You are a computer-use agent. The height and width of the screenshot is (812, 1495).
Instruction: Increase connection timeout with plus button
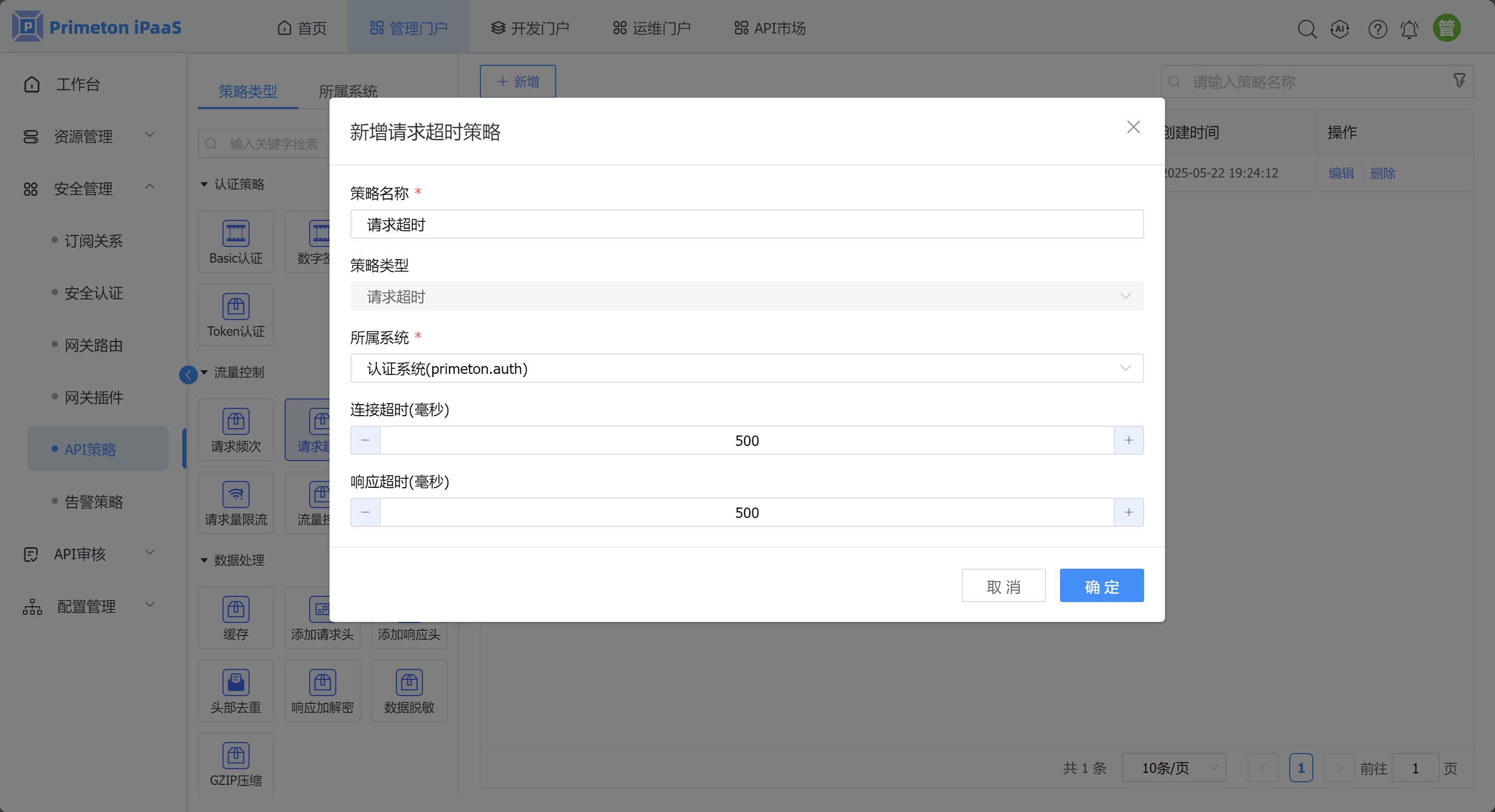point(1128,441)
